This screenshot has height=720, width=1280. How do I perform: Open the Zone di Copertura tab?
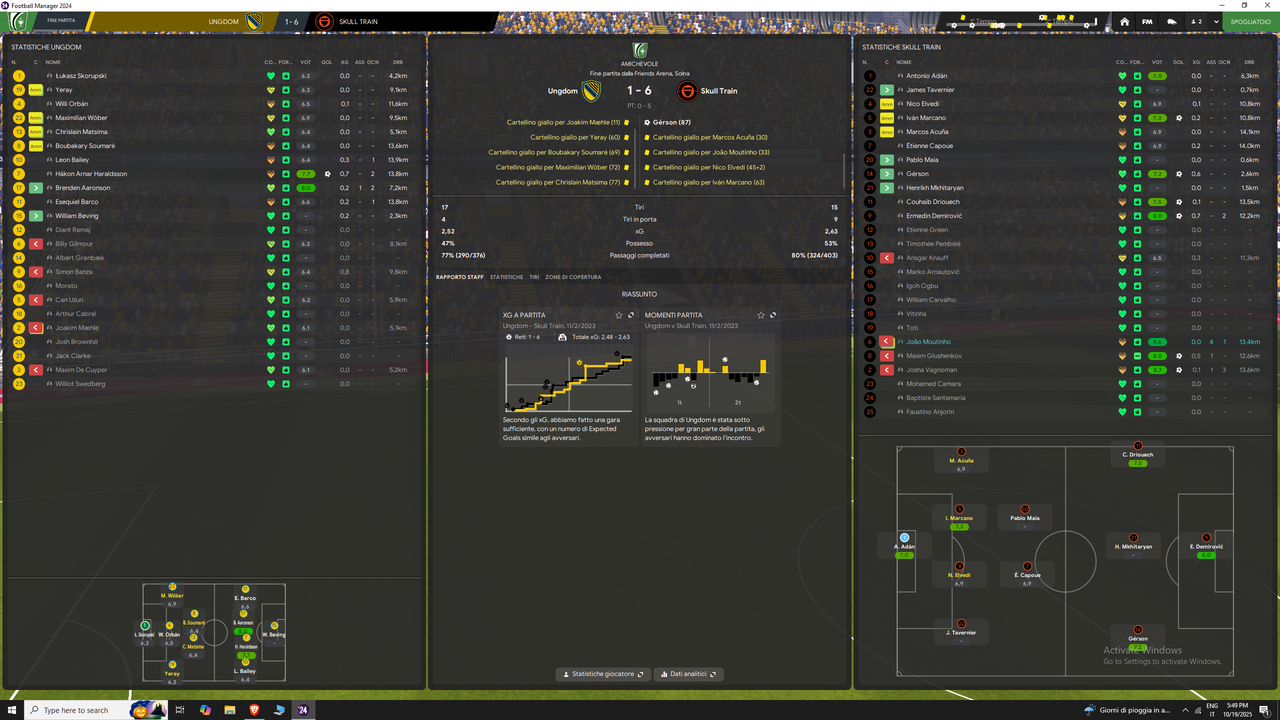coord(573,277)
